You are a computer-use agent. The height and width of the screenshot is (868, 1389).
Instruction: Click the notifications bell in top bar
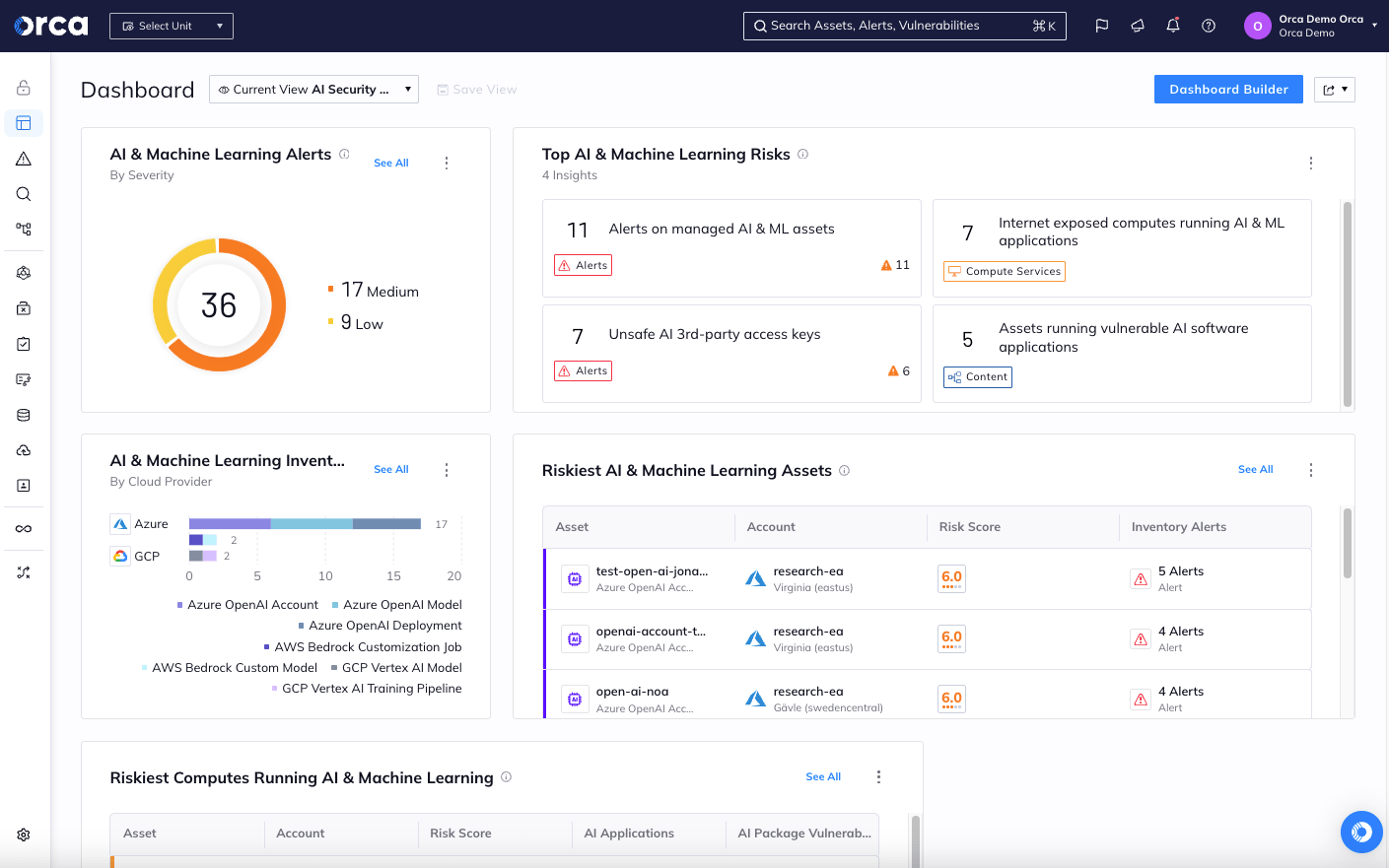pos(1172,26)
